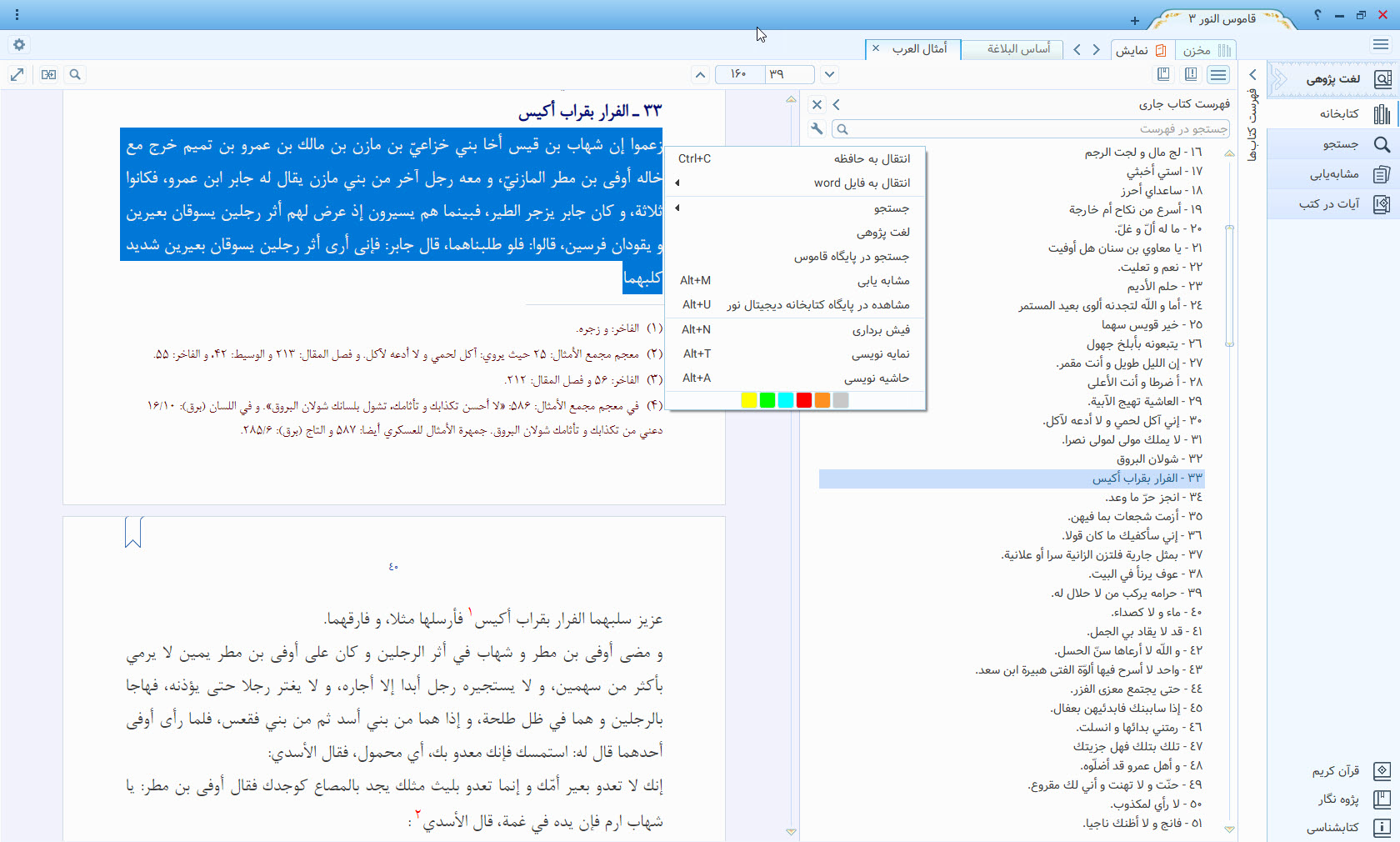This screenshot has height=842, width=1400.
Task: Open آیات در کتب in the sidebar
Action: click(1333, 203)
